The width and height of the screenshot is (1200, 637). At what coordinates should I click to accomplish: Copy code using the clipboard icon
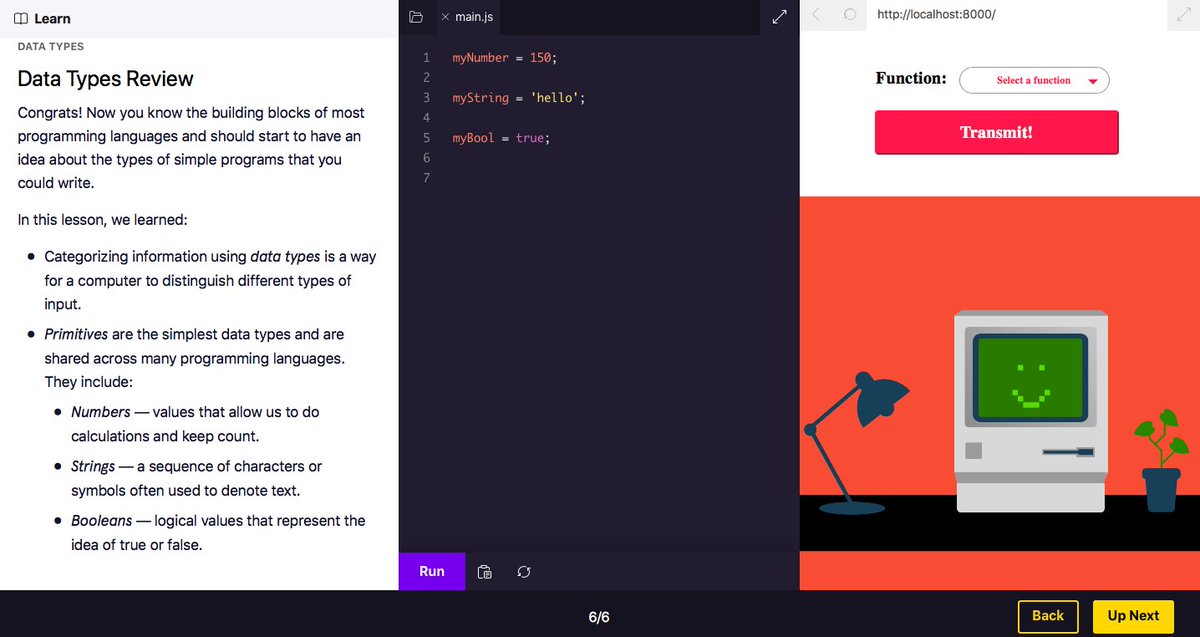pyautogui.click(x=484, y=571)
